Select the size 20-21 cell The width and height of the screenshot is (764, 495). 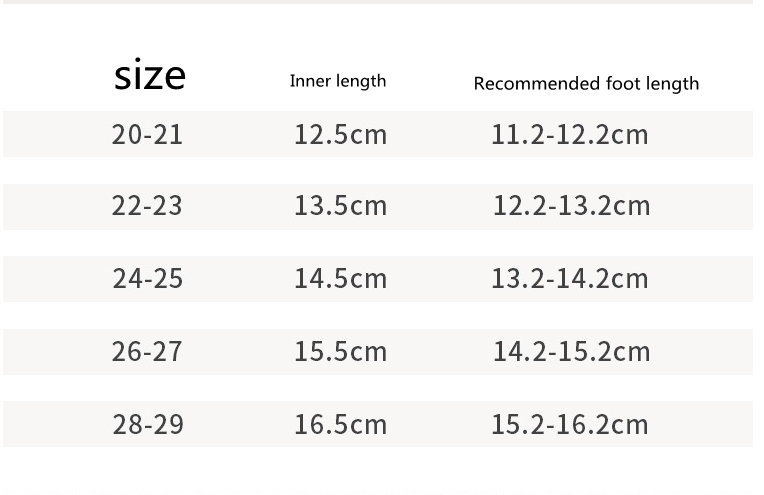pyautogui.click(x=148, y=134)
